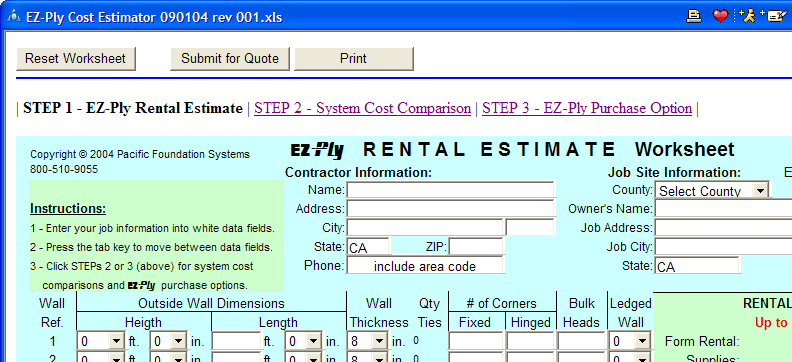792x362 pixels.
Task: Click into the Job Address field
Action: pos(723,227)
